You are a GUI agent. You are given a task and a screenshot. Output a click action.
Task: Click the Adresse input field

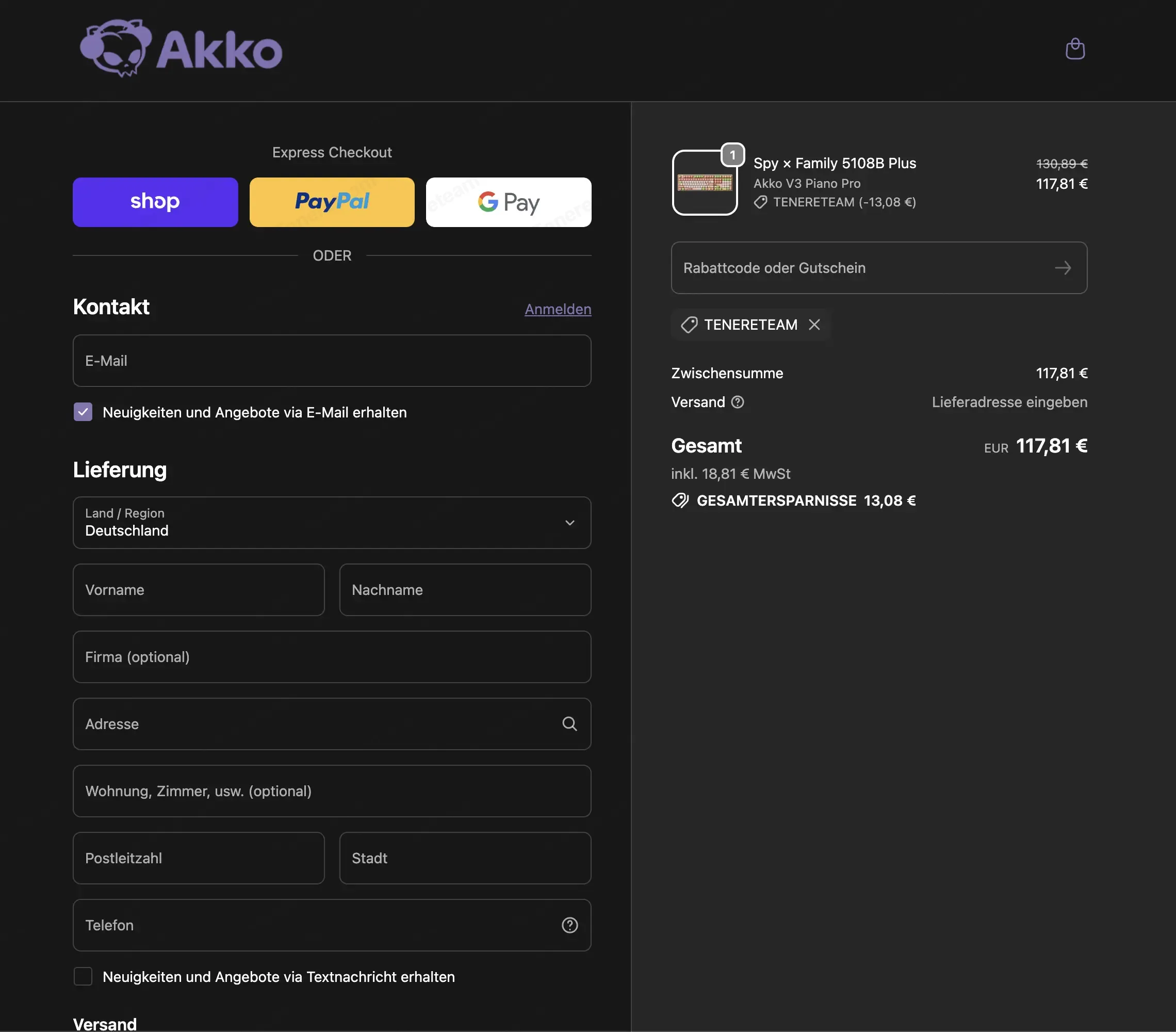point(332,724)
